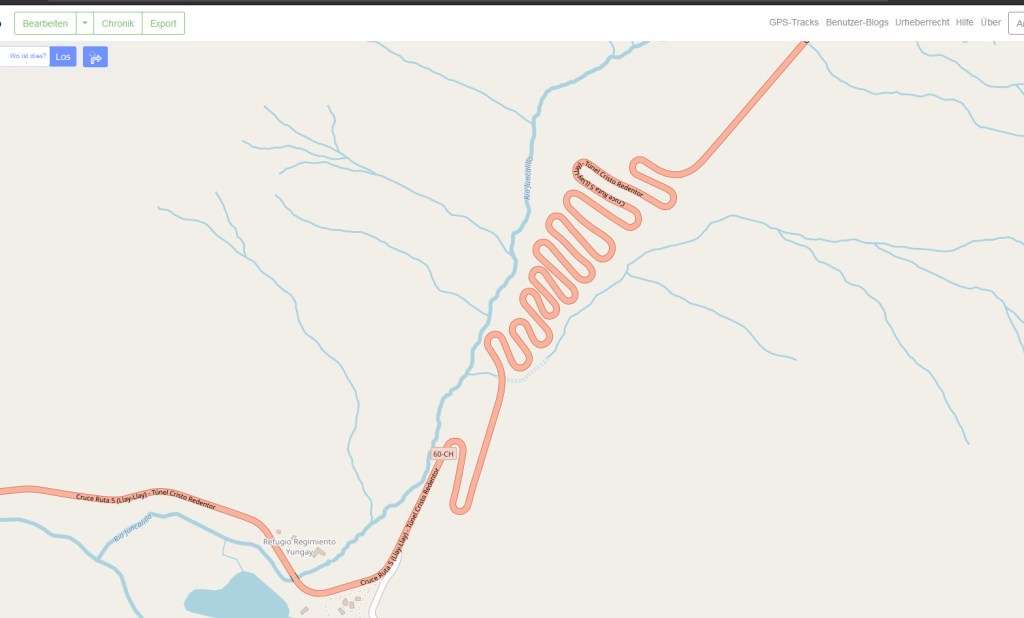
Task: Click the small building icons near the lake
Action: (347, 604)
